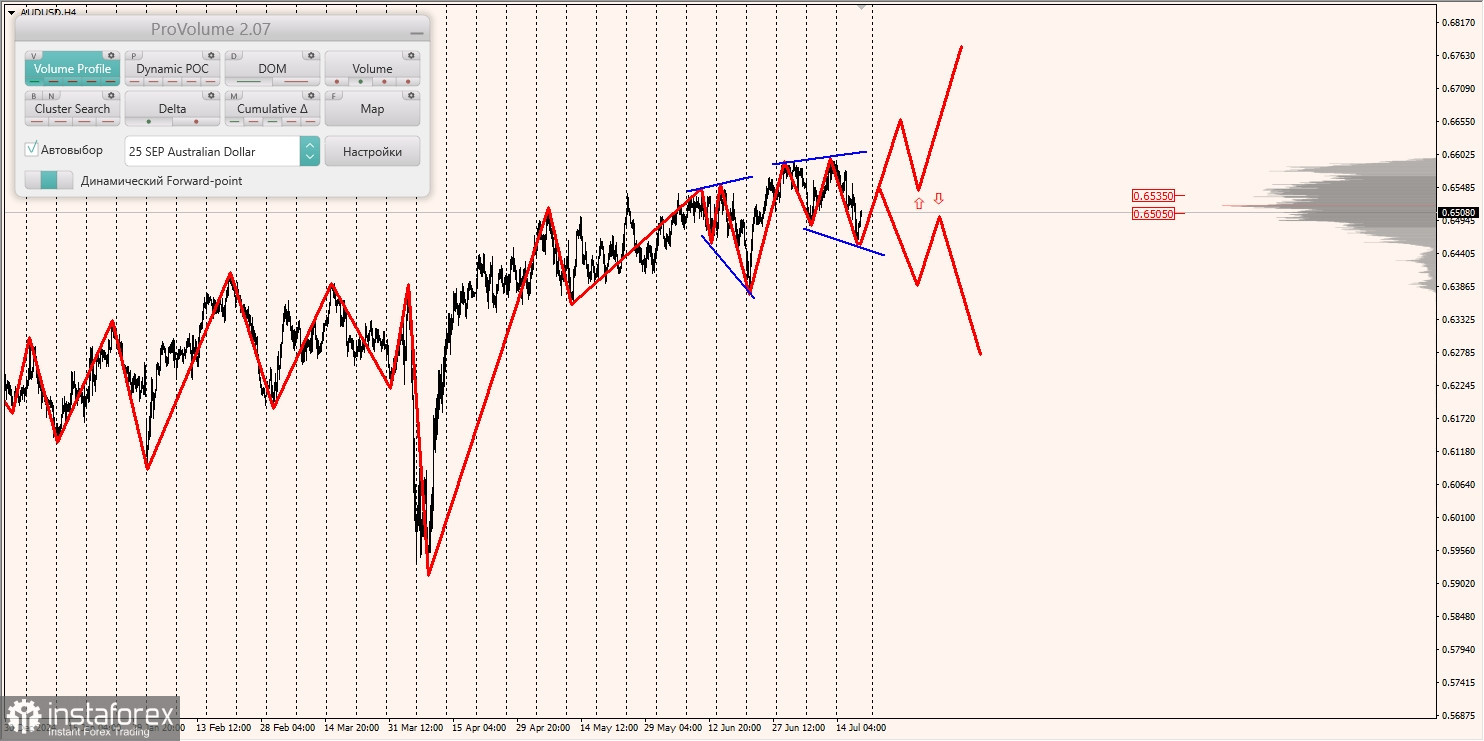
Task: Click the 0.68170 price axis value
Action: coord(1457,23)
